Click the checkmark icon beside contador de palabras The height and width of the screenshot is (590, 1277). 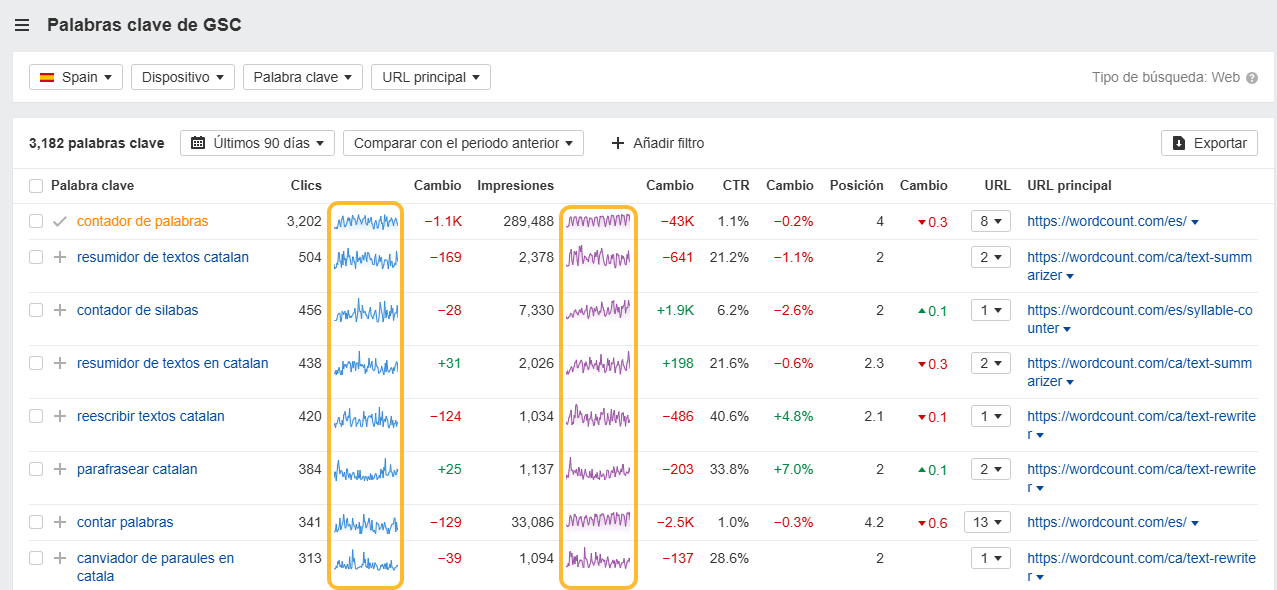[60, 221]
